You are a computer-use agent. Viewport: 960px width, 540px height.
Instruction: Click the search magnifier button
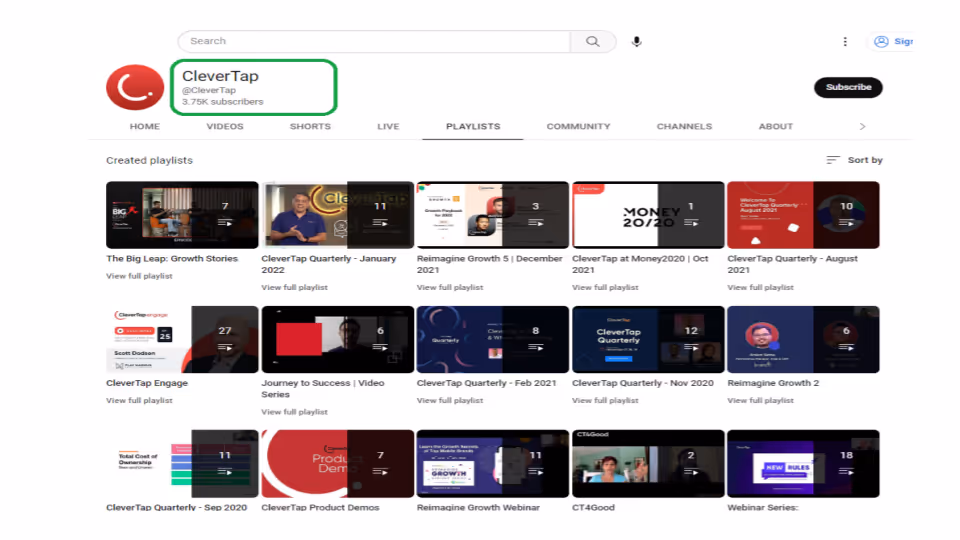[x=593, y=41]
